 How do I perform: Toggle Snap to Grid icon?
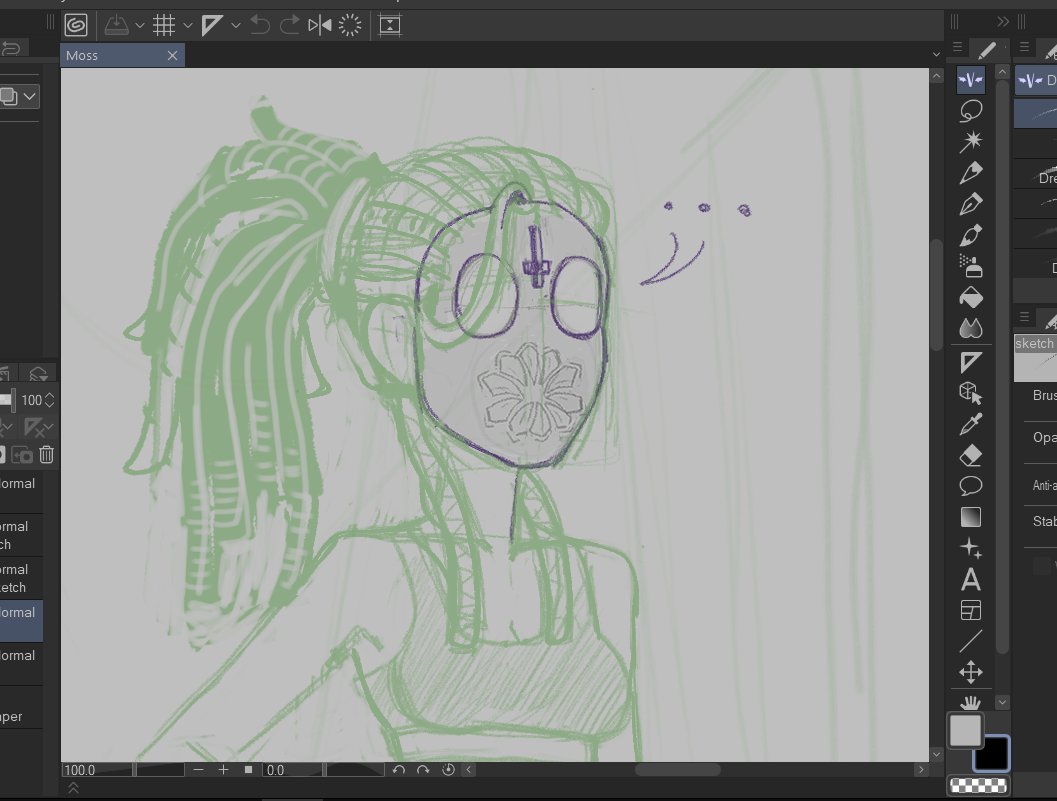coord(164,26)
